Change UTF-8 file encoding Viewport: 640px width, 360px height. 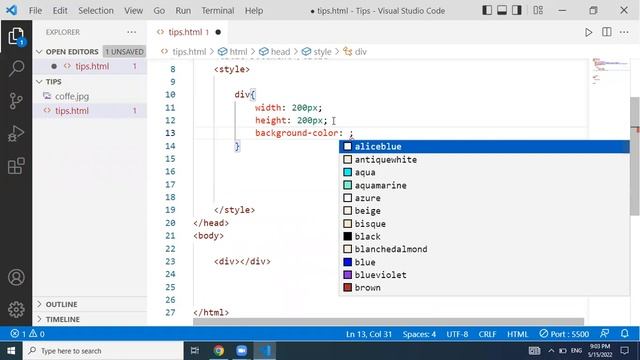(457, 334)
